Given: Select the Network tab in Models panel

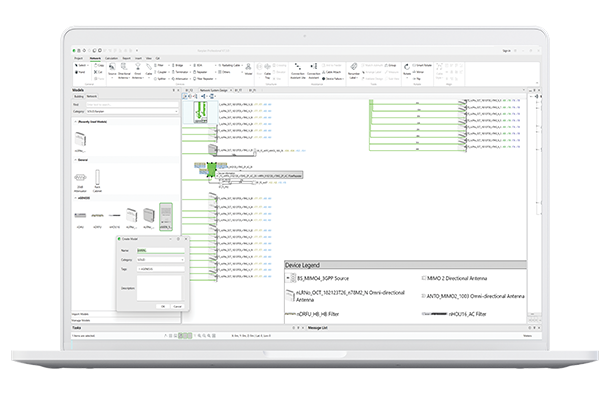Looking at the screenshot, I should pos(92,96).
